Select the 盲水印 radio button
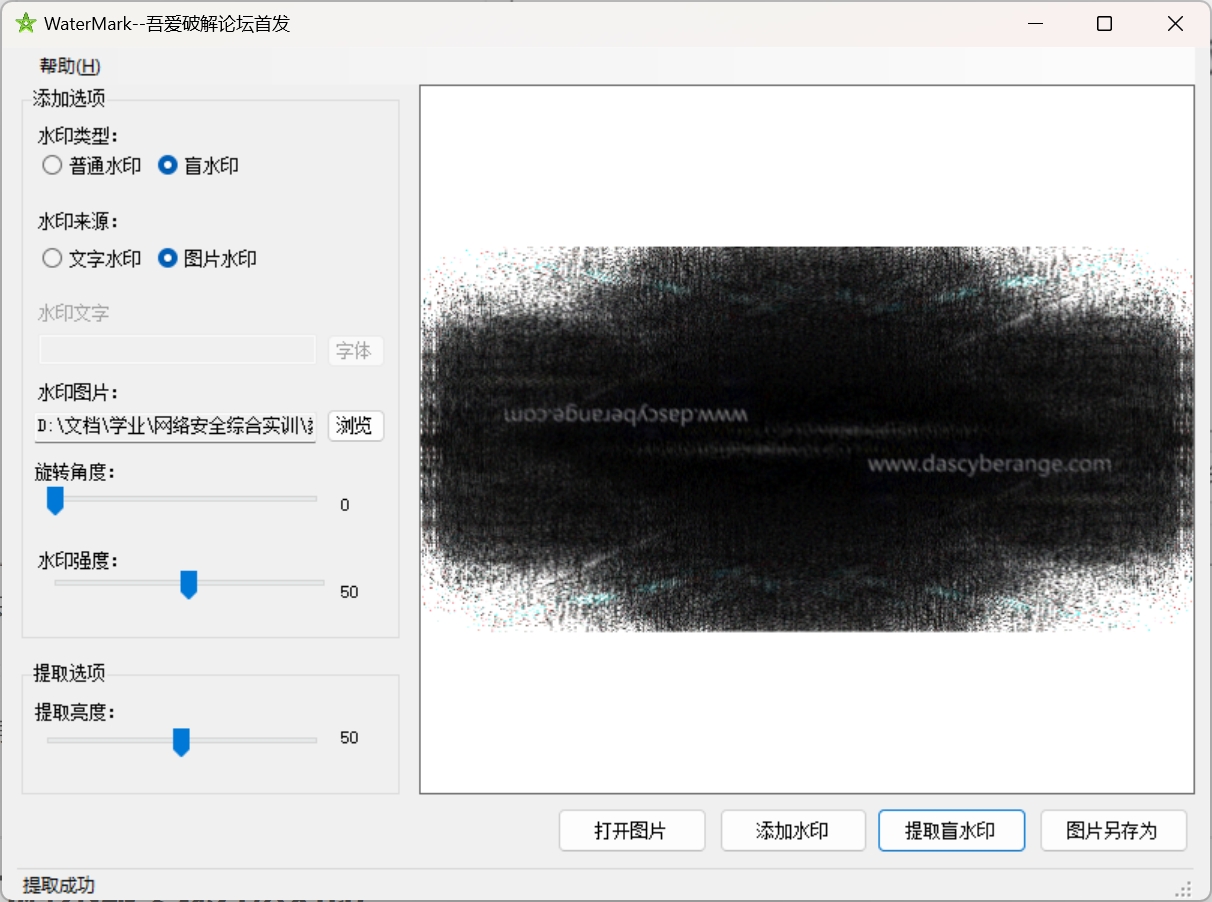 coord(198,166)
